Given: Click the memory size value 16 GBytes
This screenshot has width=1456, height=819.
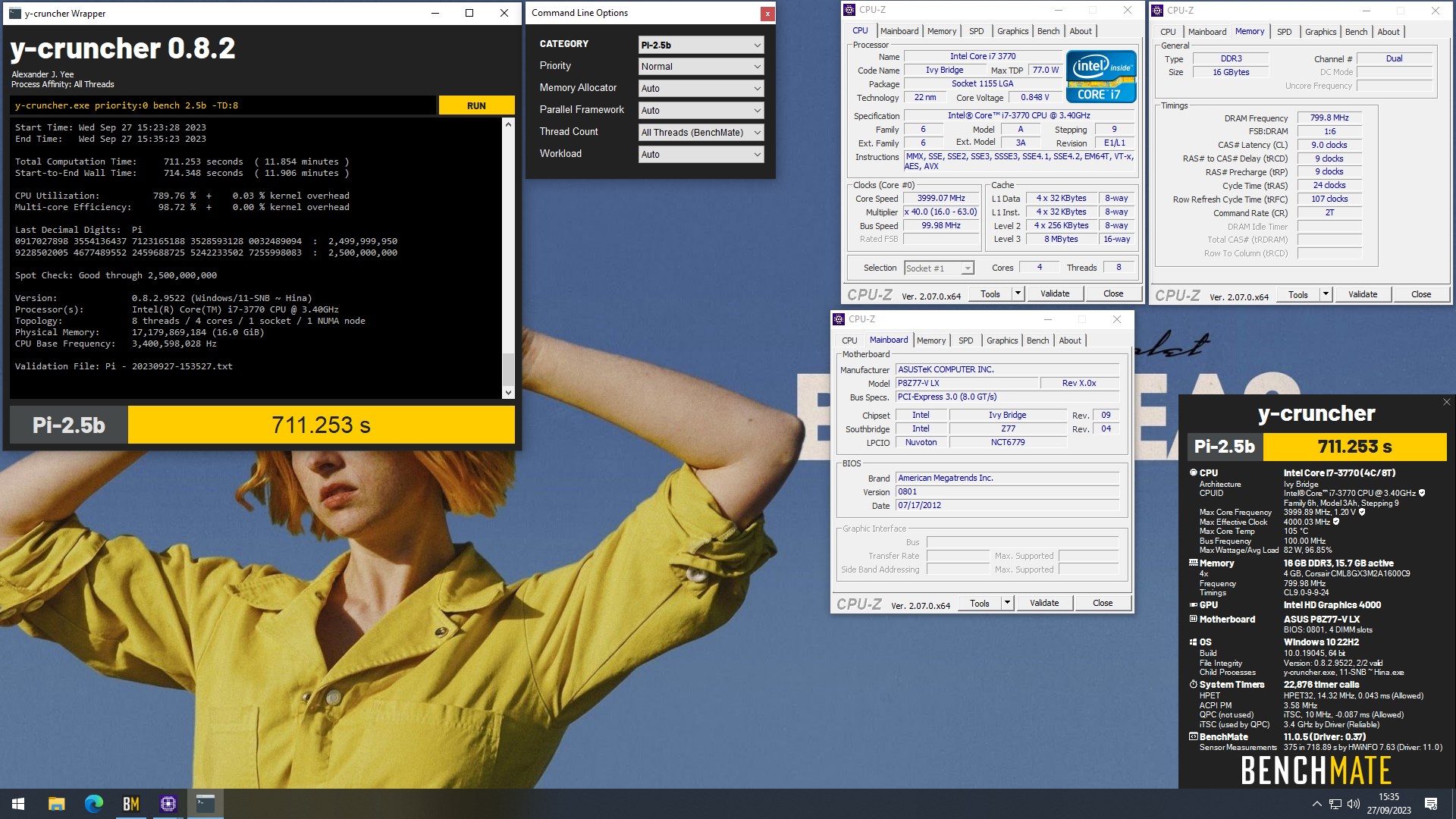Looking at the screenshot, I should coord(1231,72).
